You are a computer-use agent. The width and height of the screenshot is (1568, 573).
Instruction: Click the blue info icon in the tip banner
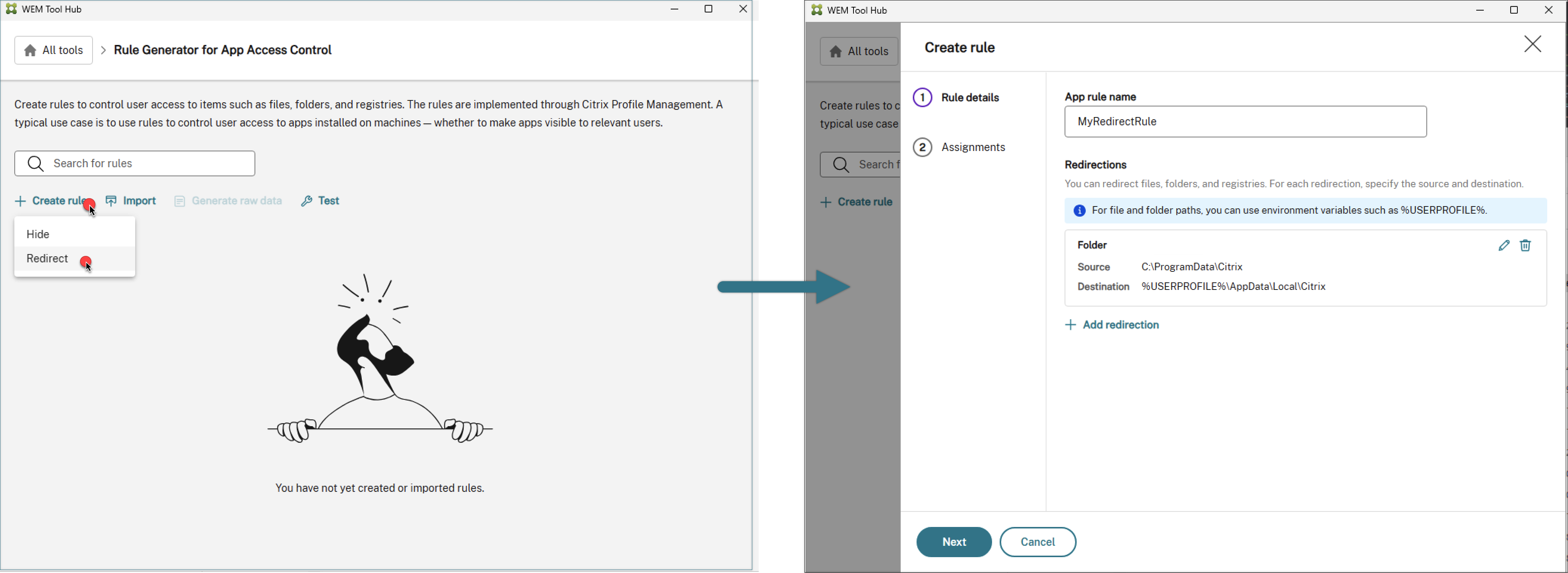1079,211
